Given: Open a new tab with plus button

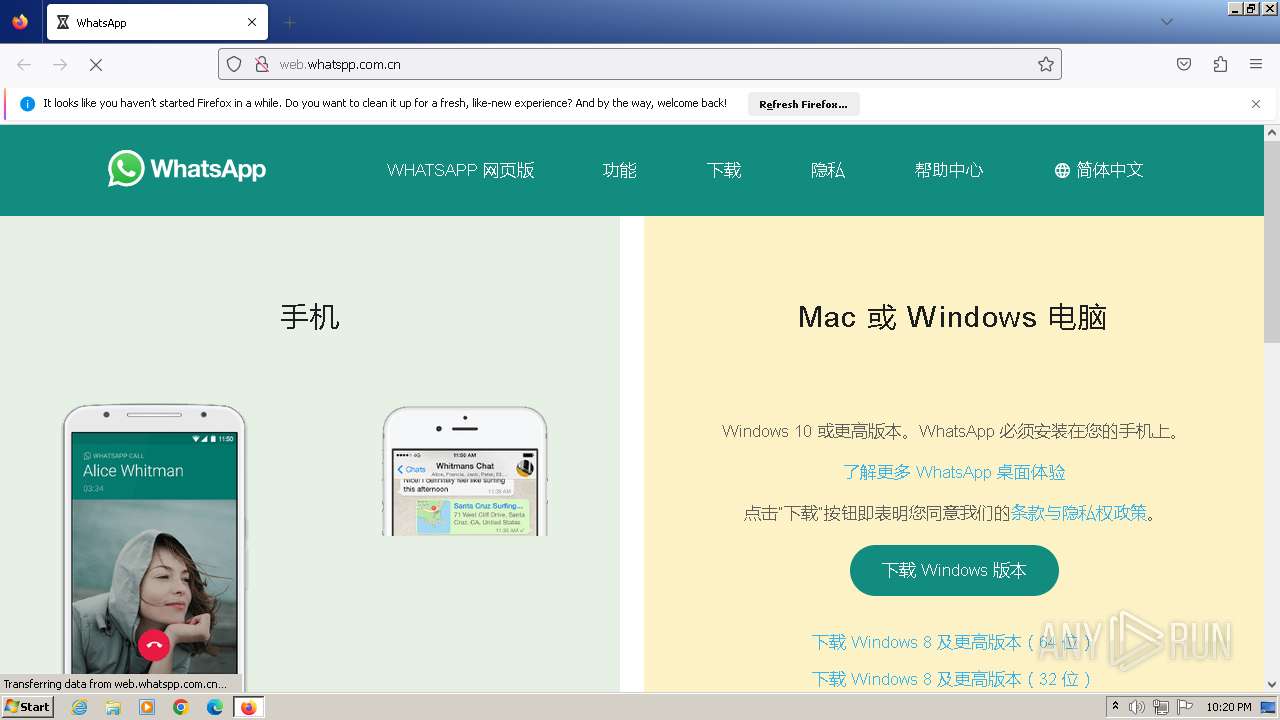Looking at the screenshot, I should tap(289, 22).
